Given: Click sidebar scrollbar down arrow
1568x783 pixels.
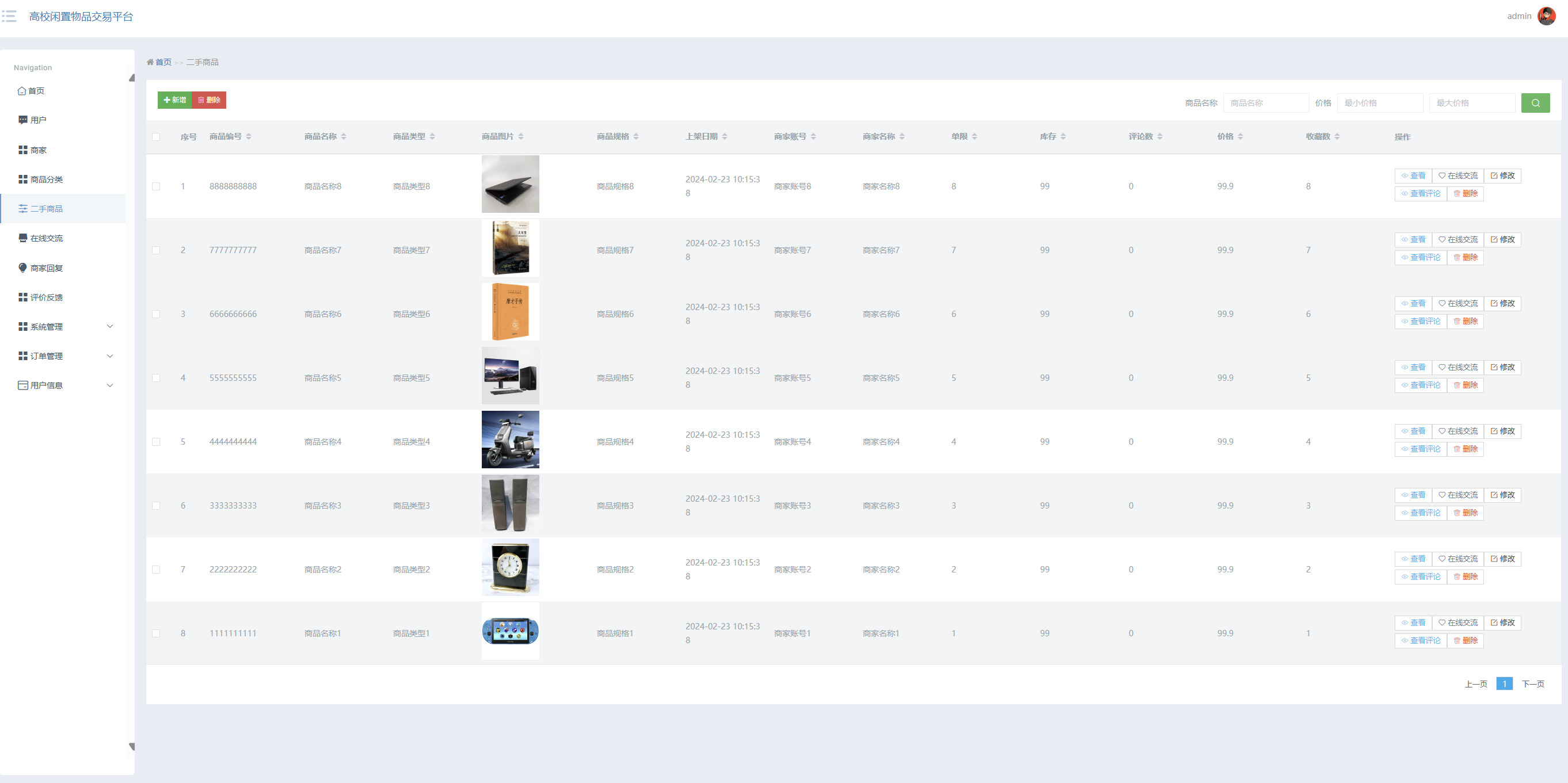Looking at the screenshot, I should tap(131, 747).
